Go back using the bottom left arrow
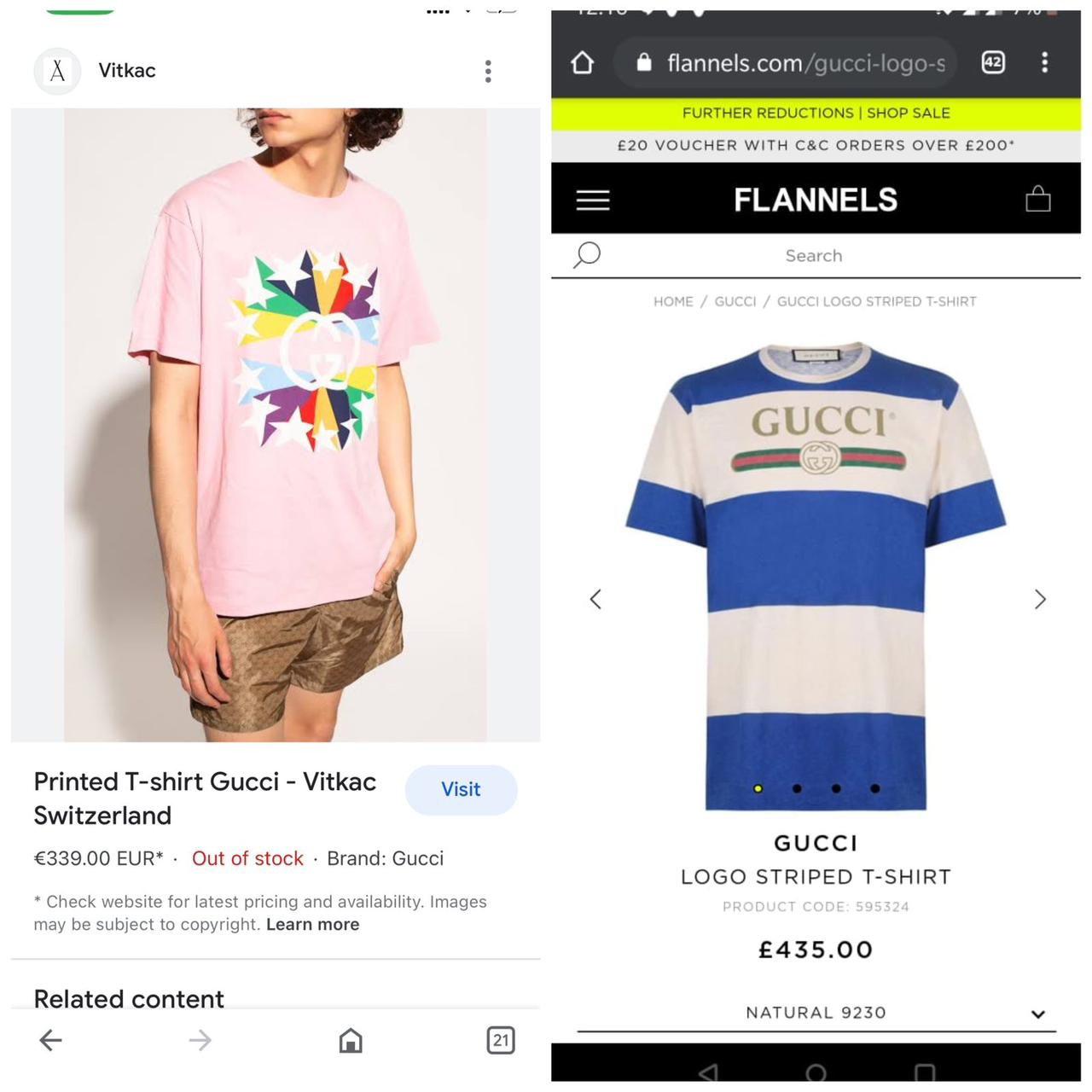The width and height of the screenshot is (1092, 1092). (51, 1040)
